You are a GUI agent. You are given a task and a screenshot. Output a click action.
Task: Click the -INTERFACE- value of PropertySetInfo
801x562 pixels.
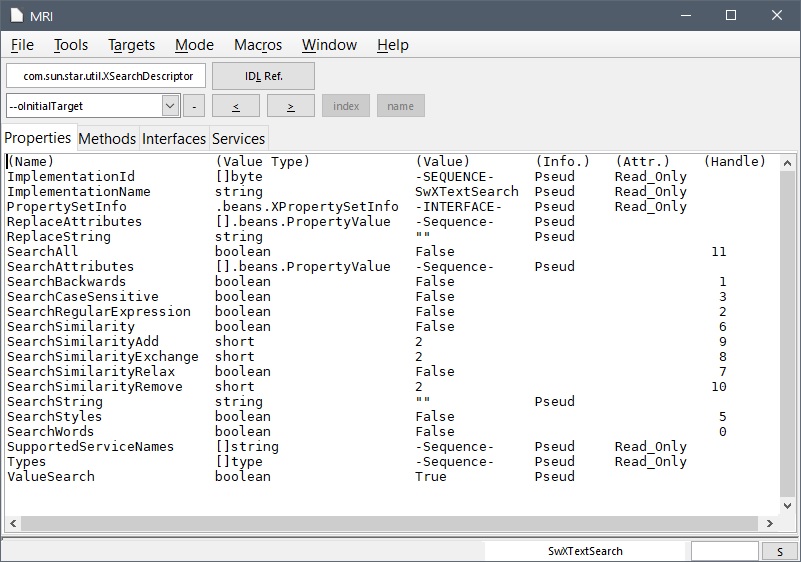(x=459, y=206)
